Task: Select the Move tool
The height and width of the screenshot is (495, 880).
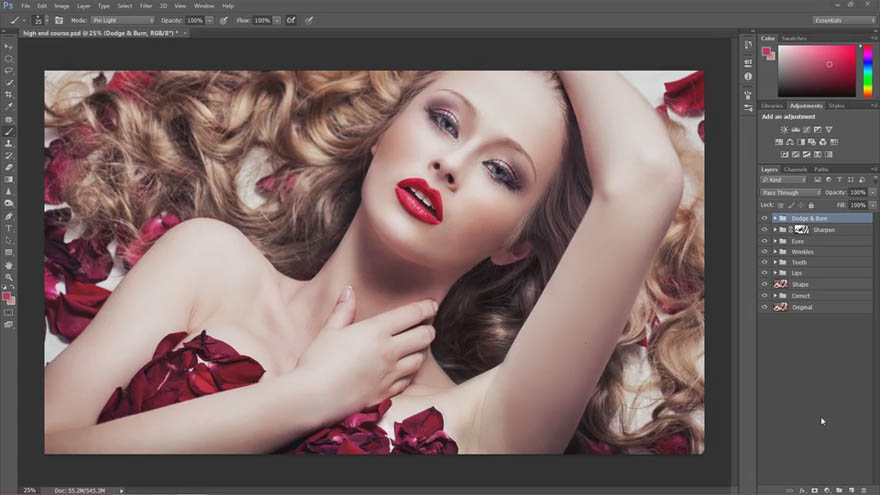Action: pos(8,47)
